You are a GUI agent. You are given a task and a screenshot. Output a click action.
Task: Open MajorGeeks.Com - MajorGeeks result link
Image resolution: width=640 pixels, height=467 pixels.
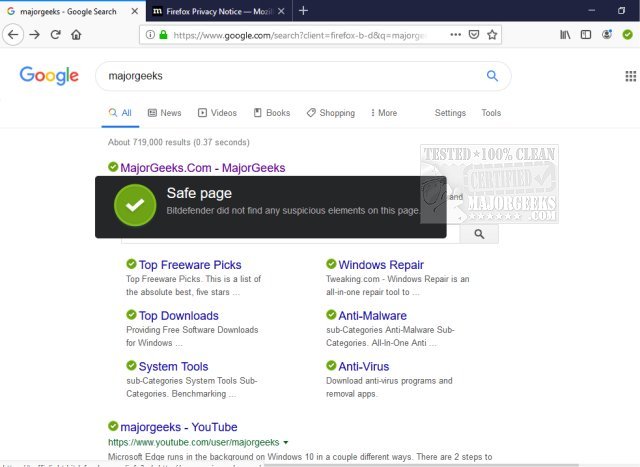pyautogui.click(x=203, y=168)
